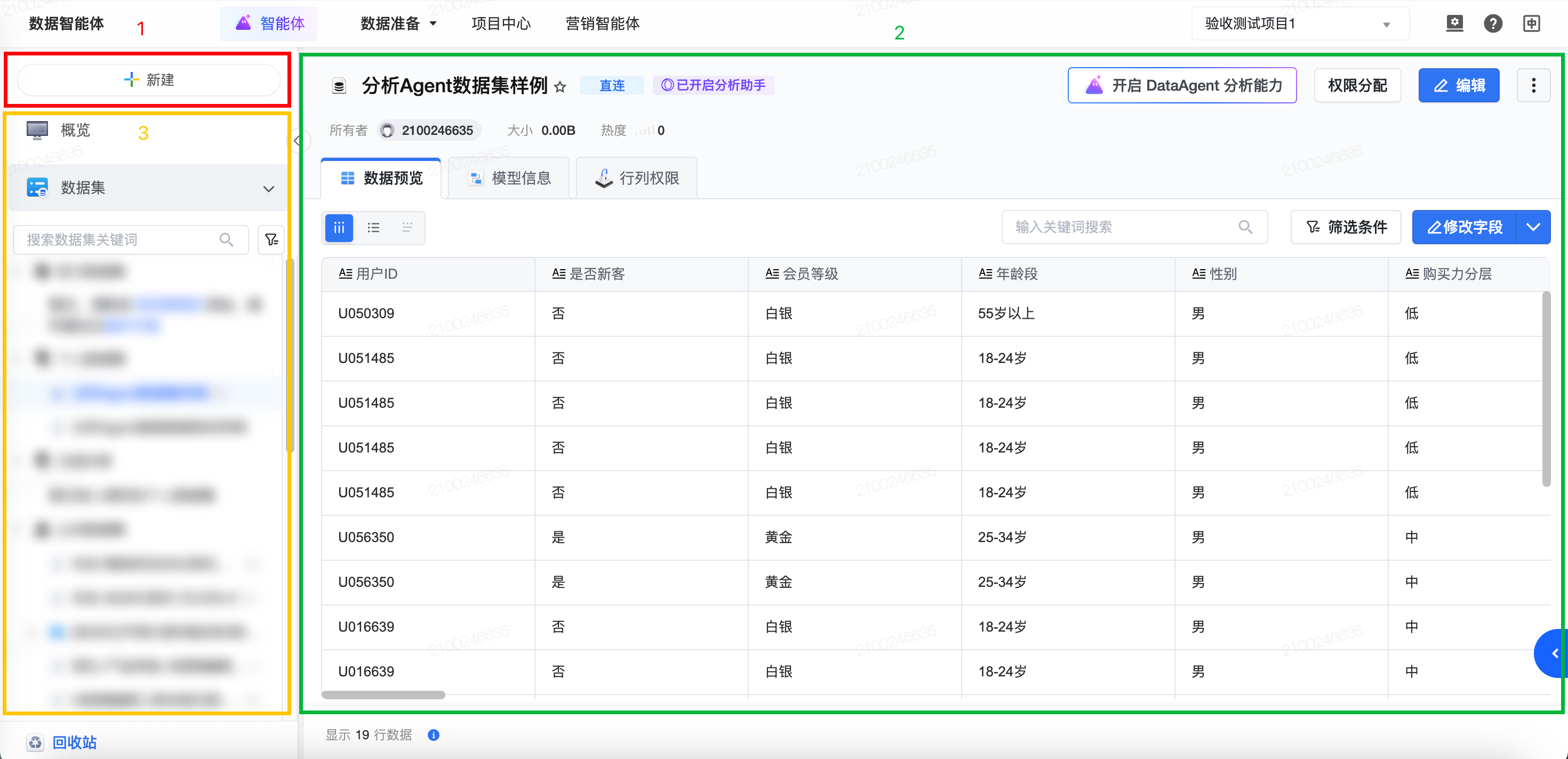Collapse the left sidebar panel arrow

pyautogui.click(x=297, y=141)
